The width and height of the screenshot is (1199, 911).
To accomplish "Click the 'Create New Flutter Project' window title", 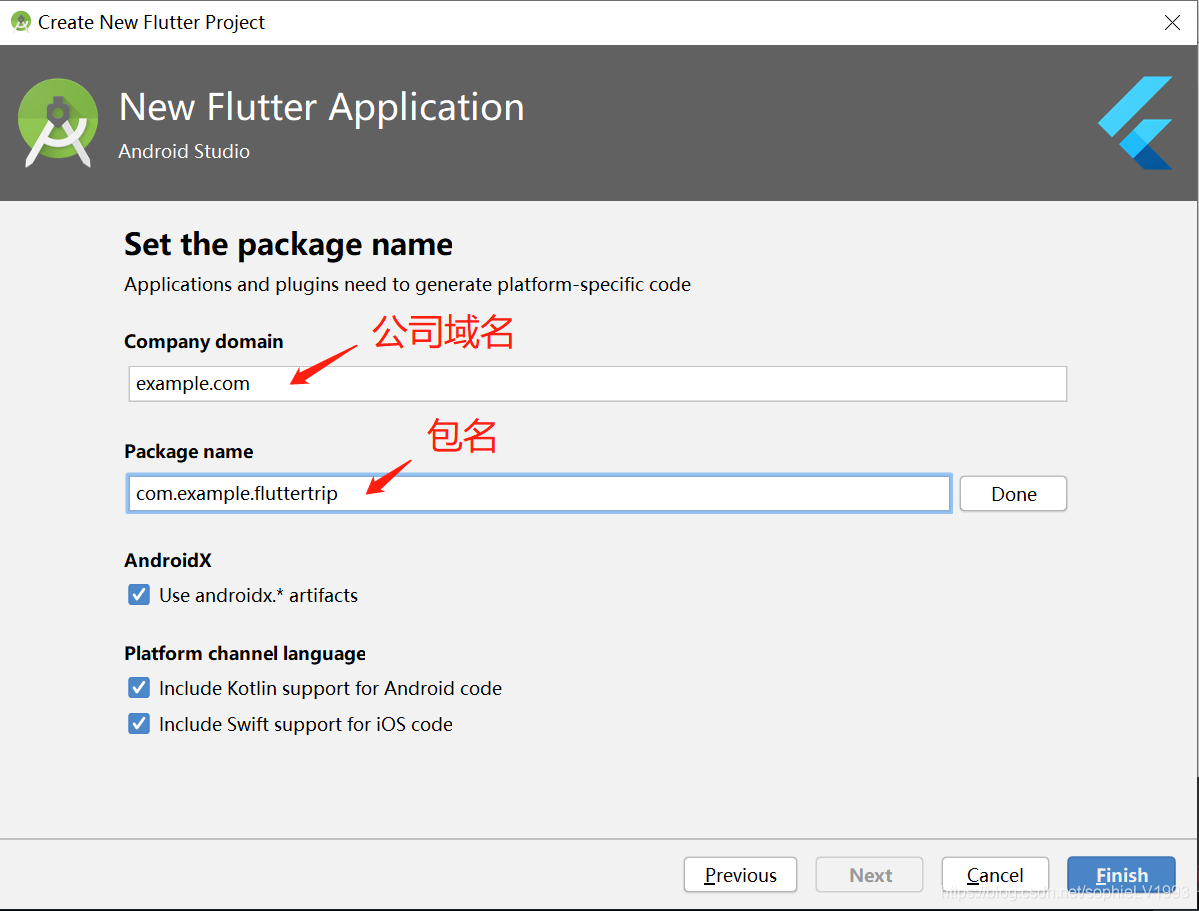I will 151,22.
